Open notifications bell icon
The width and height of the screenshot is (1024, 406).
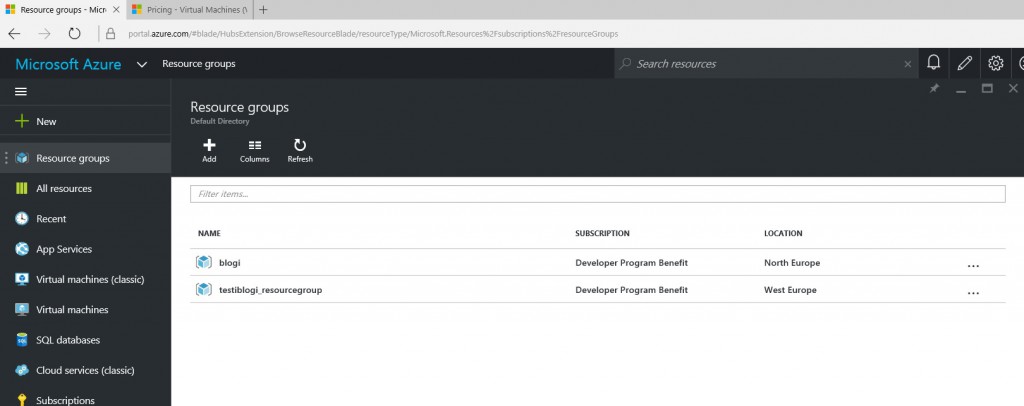coord(934,63)
